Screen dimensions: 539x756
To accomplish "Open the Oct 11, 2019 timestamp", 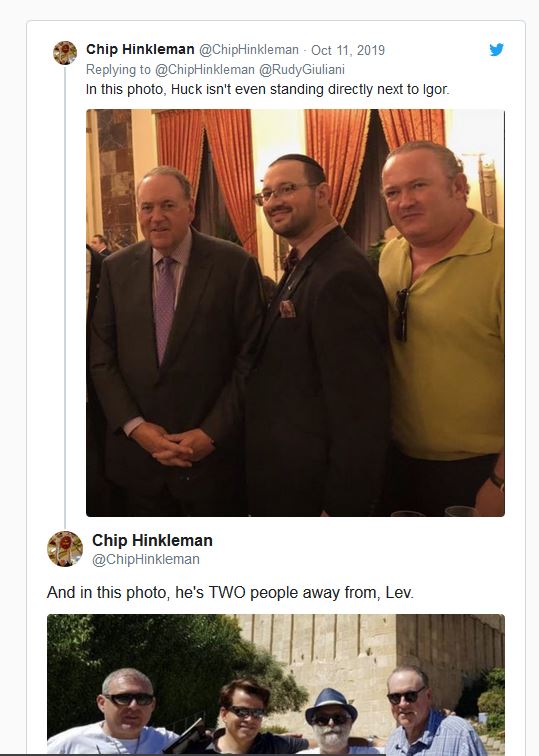I will pyautogui.click(x=348, y=50).
